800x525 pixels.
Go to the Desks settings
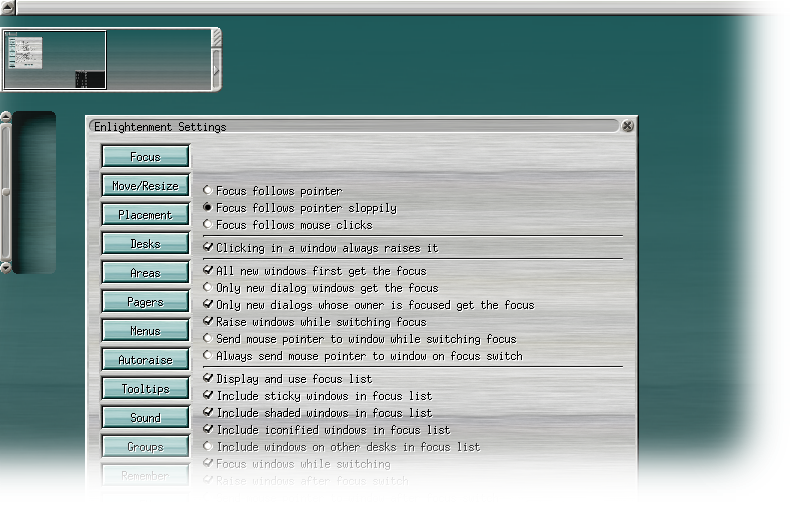pyautogui.click(x=145, y=243)
